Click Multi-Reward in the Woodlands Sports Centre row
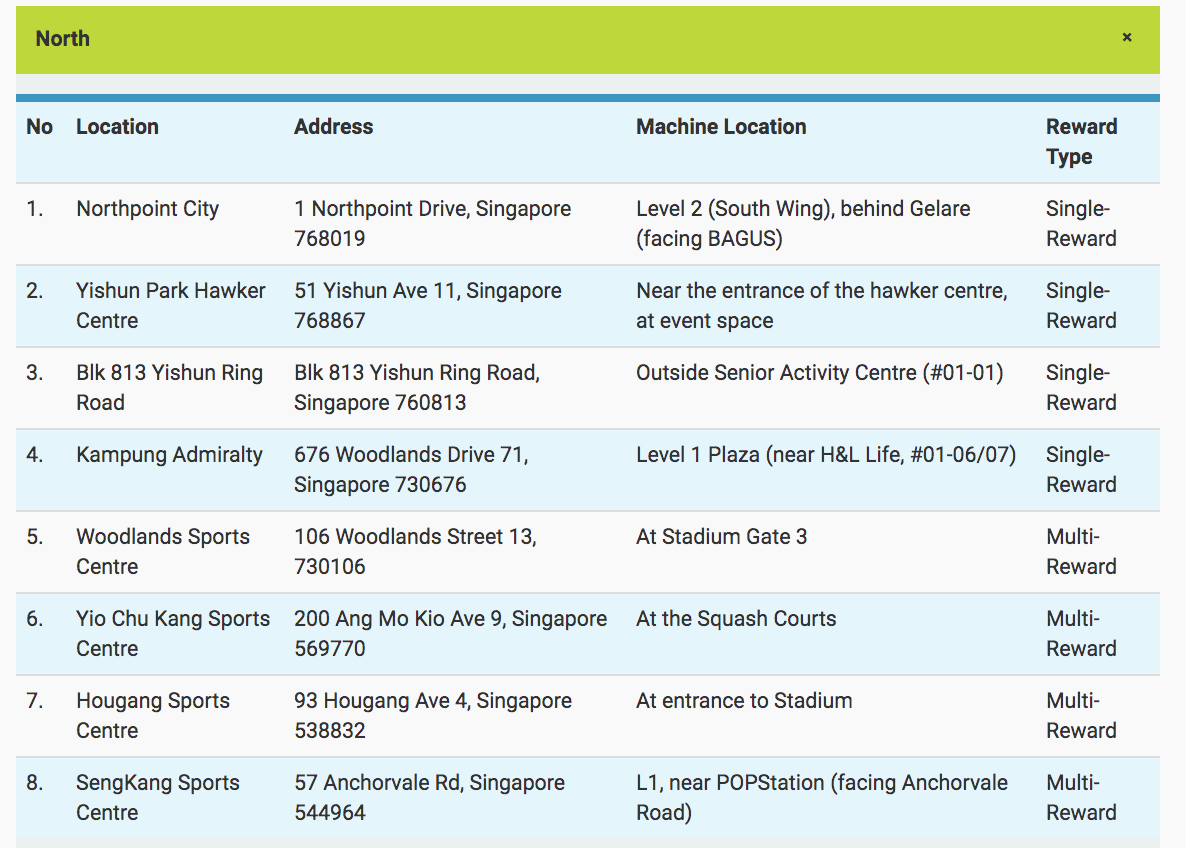The width and height of the screenshot is (1186, 848). pos(1082,551)
